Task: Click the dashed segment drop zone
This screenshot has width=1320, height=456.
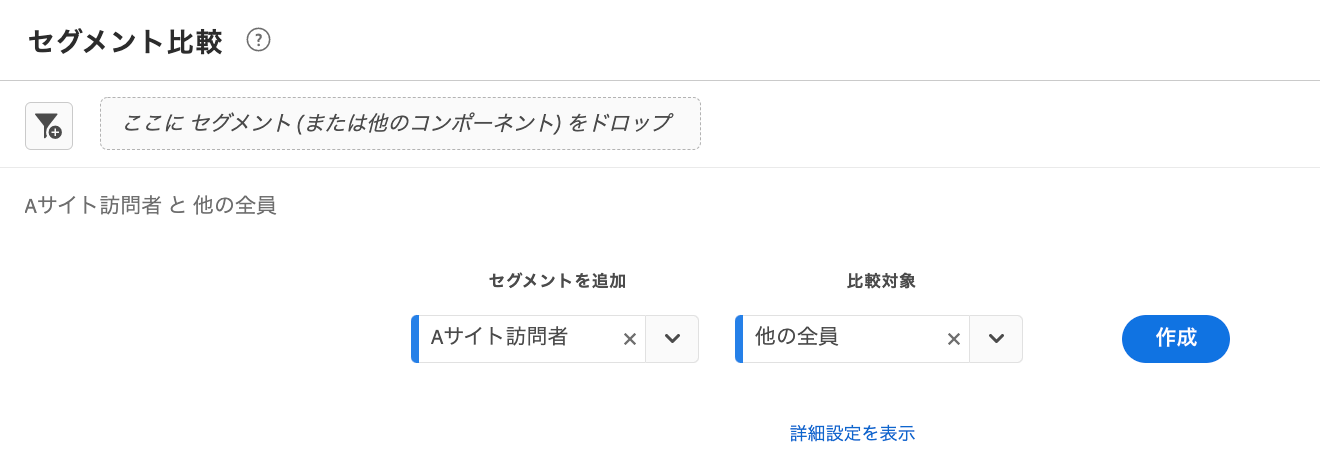Action: (x=400, y=124)
